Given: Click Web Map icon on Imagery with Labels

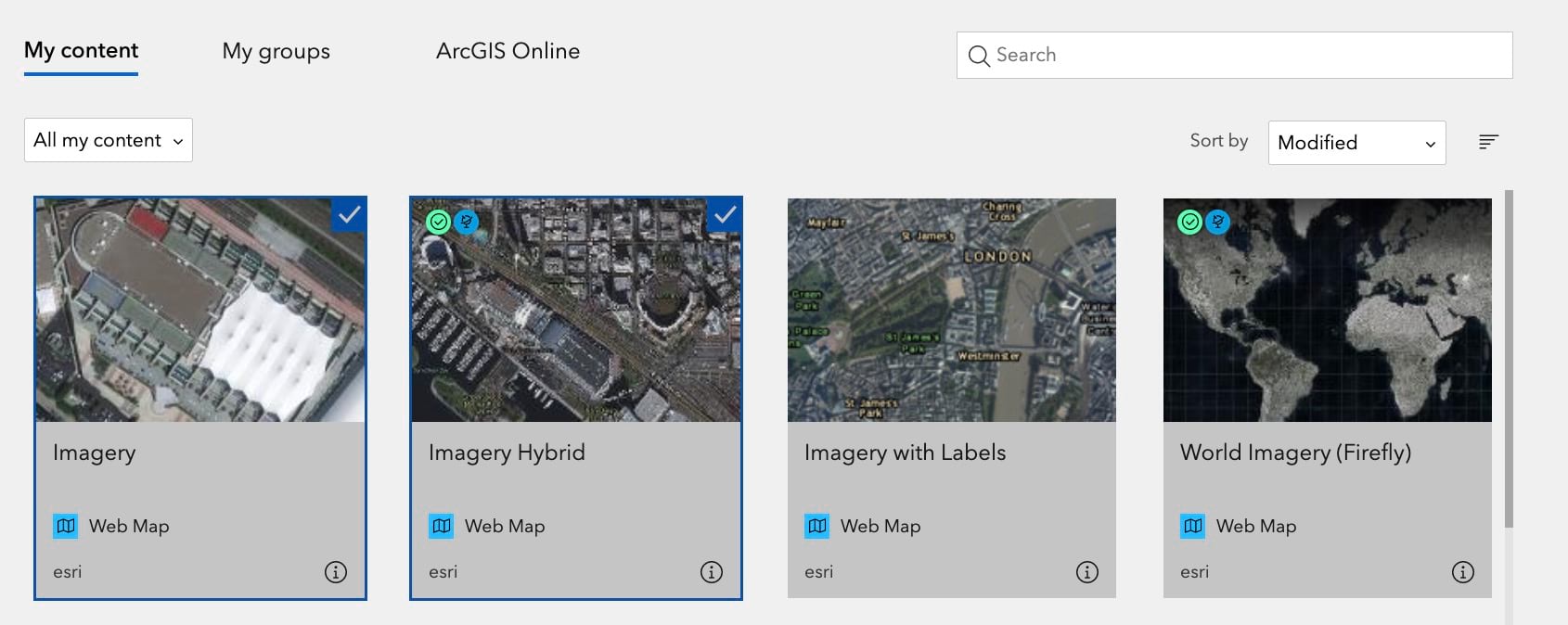Looking at the screenshot, I should [x=817, y=527].
